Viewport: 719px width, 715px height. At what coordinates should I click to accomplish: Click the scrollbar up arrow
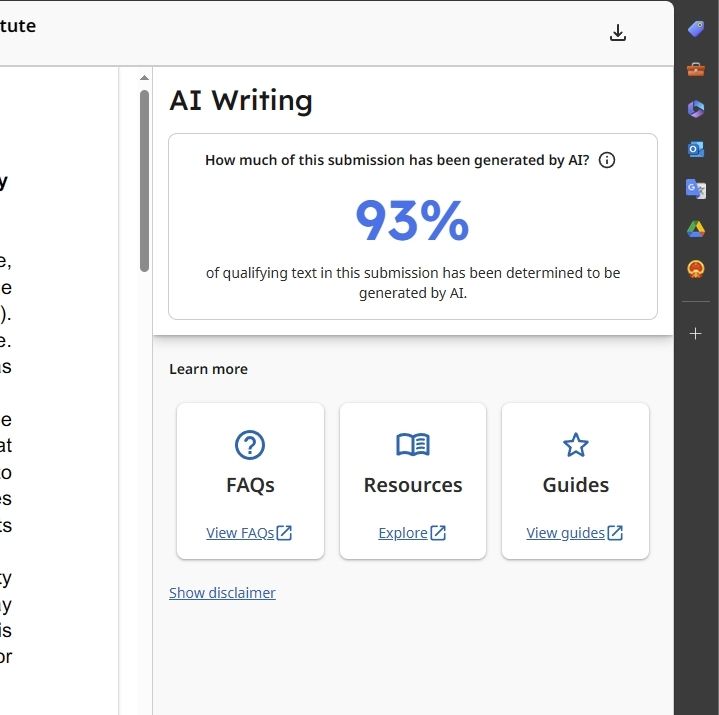[144, 78]
